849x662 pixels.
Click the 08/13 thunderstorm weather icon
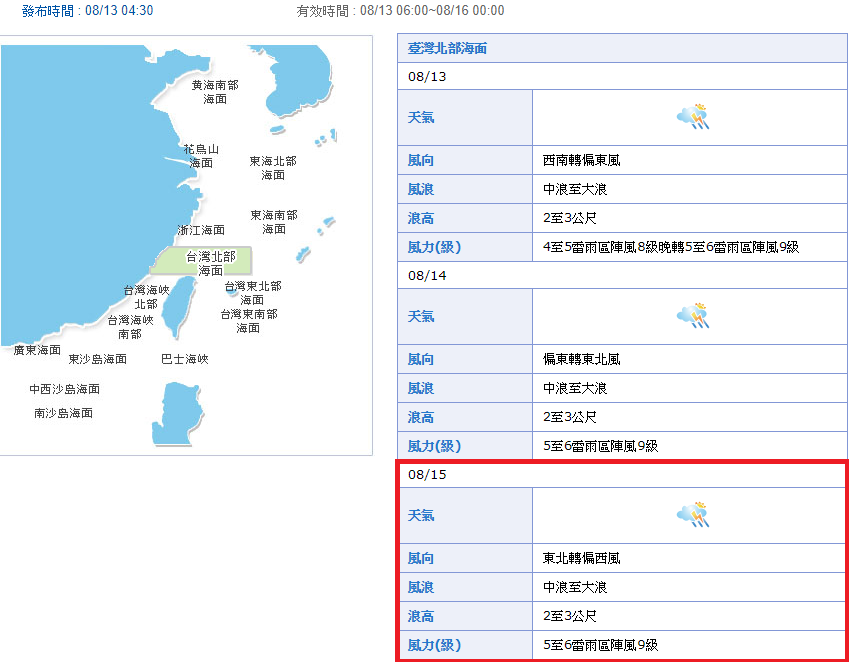pyautogui.click(x=693, y=117)
